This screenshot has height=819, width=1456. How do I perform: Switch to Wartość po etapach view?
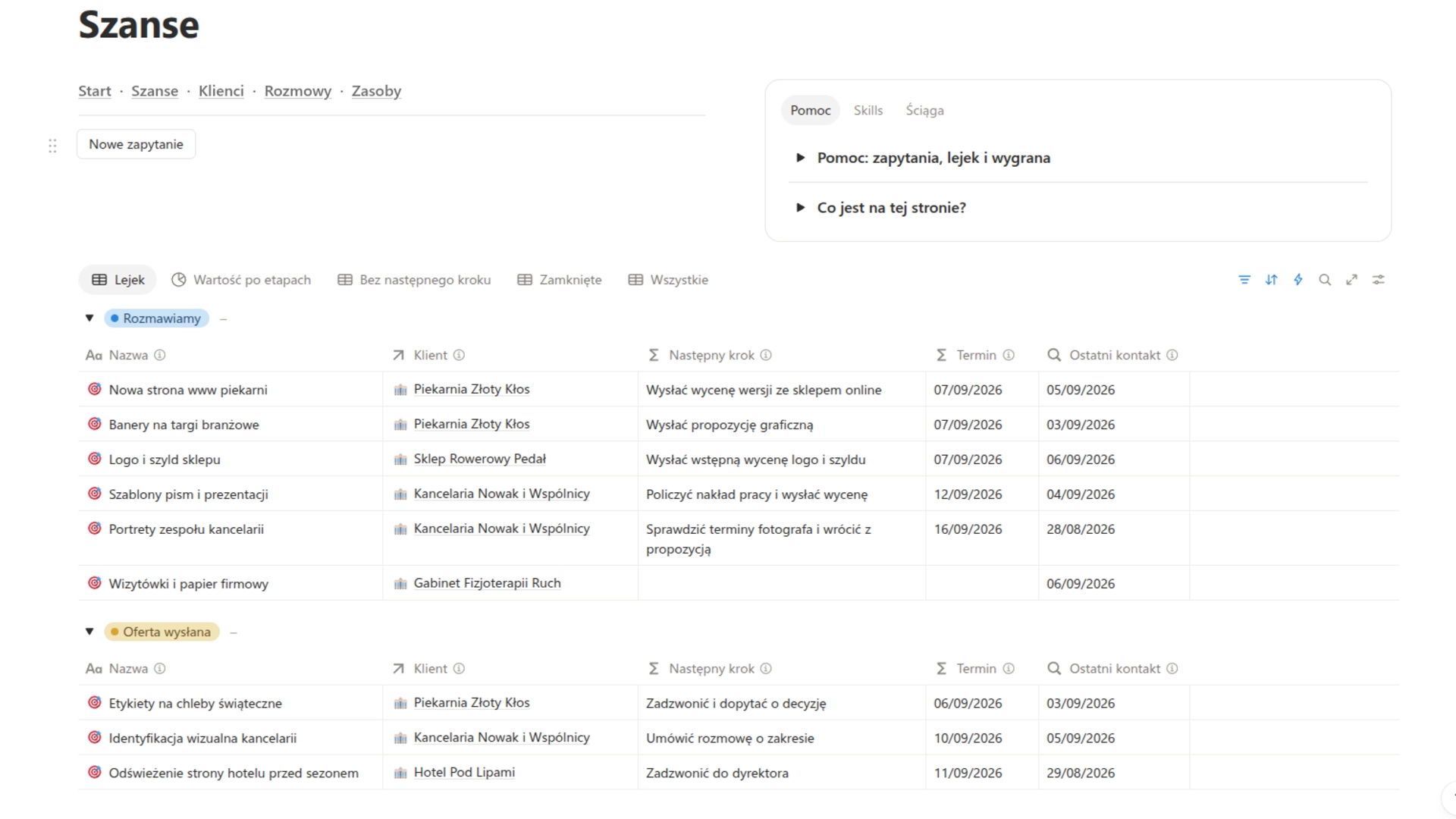pyautogui.click(x=241, y=280)
